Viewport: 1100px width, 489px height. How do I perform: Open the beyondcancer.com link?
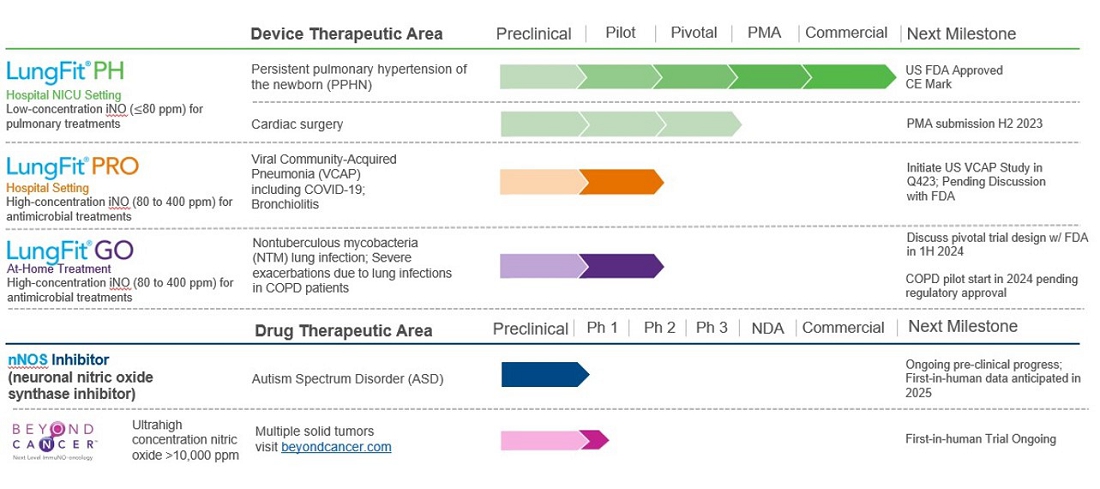pyautogui.click(x=336, y=447)
